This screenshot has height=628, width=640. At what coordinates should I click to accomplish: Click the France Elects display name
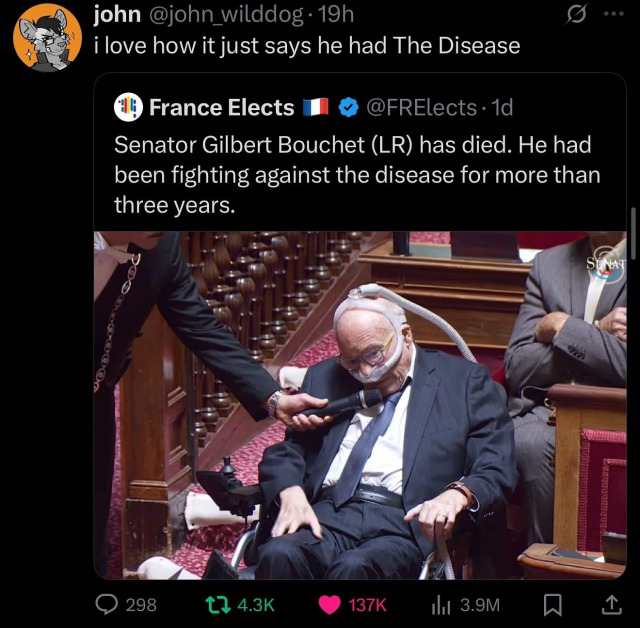pos(222,106)
